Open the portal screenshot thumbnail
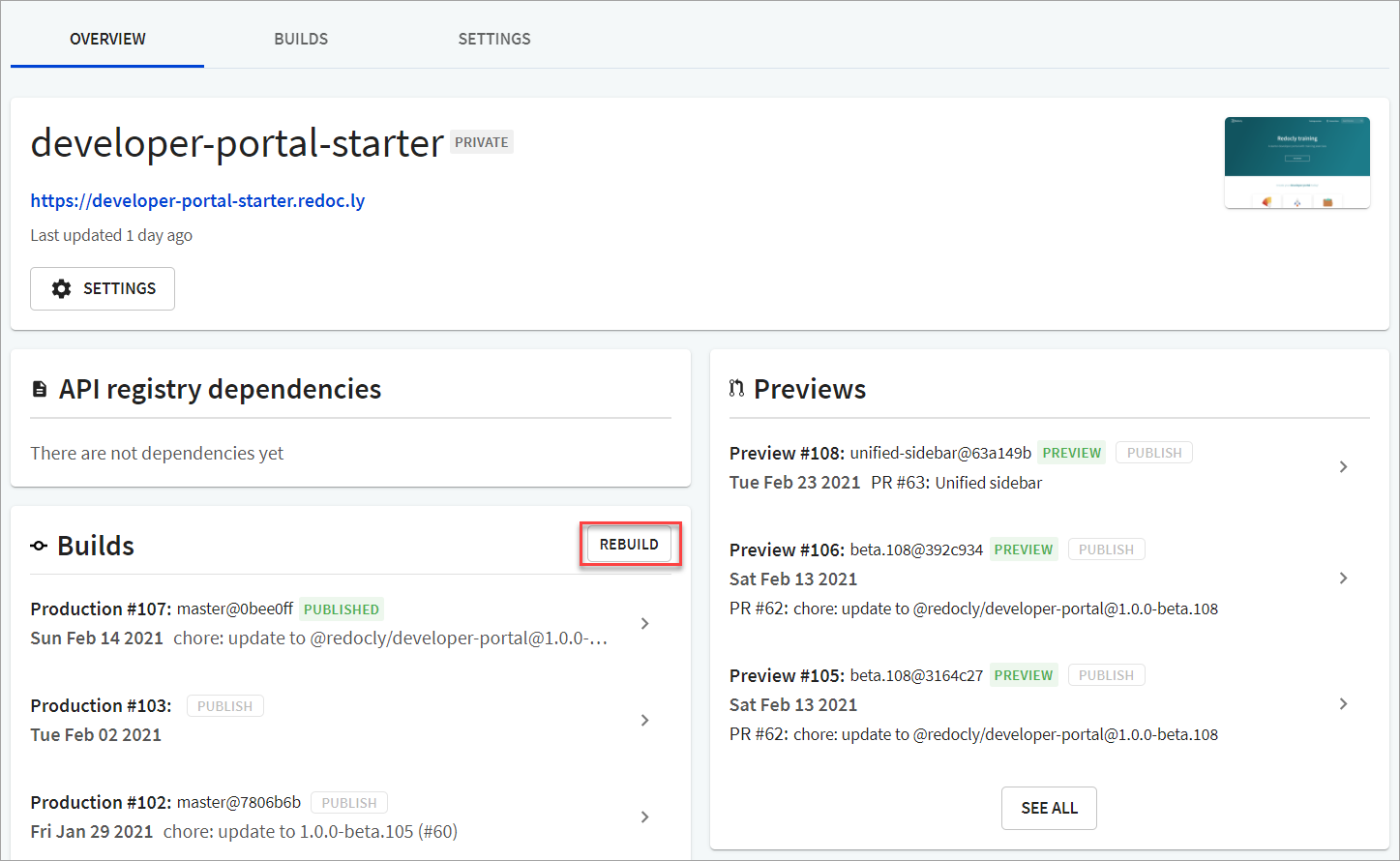1400x861 pixels. tap(1297, 163)
